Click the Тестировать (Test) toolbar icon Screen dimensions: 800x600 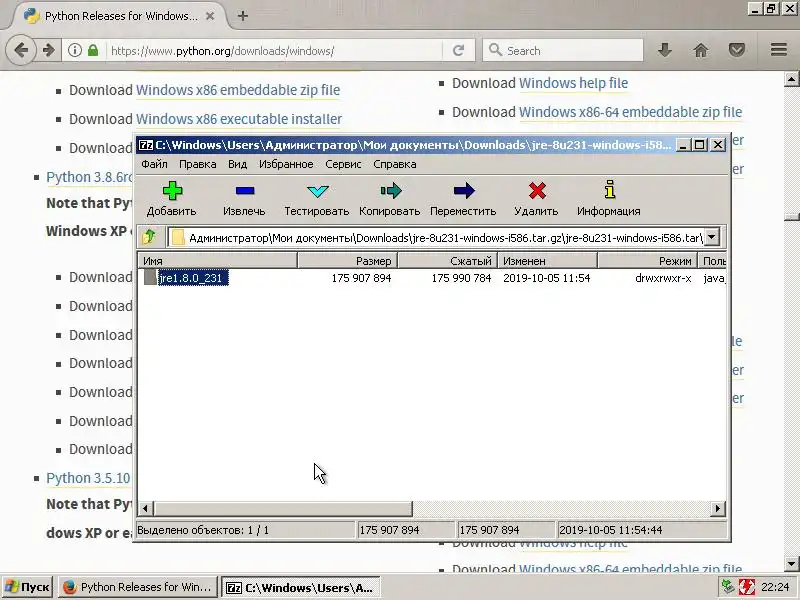(317, 191)
